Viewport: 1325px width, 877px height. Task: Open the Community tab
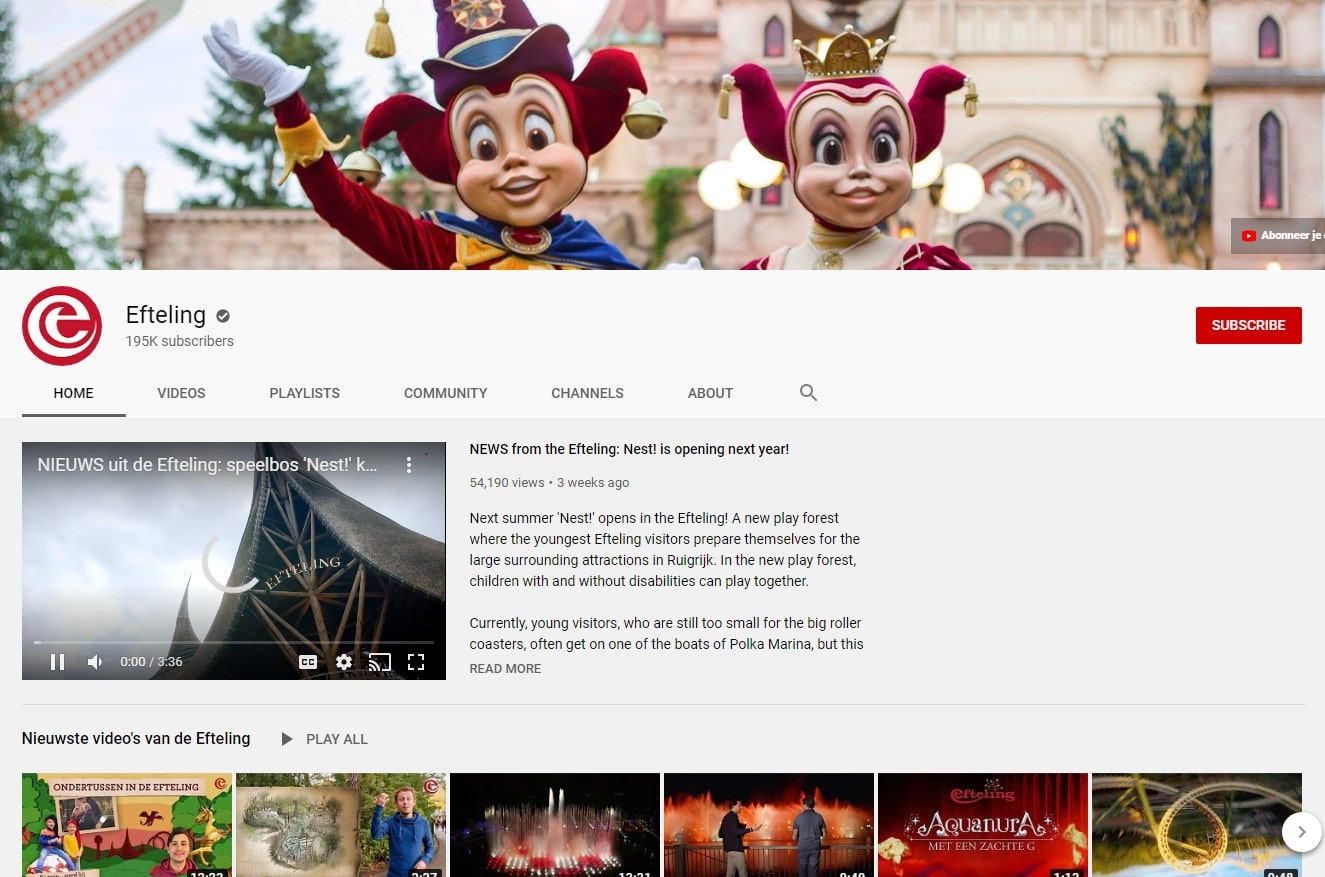(x=445, y=393)
